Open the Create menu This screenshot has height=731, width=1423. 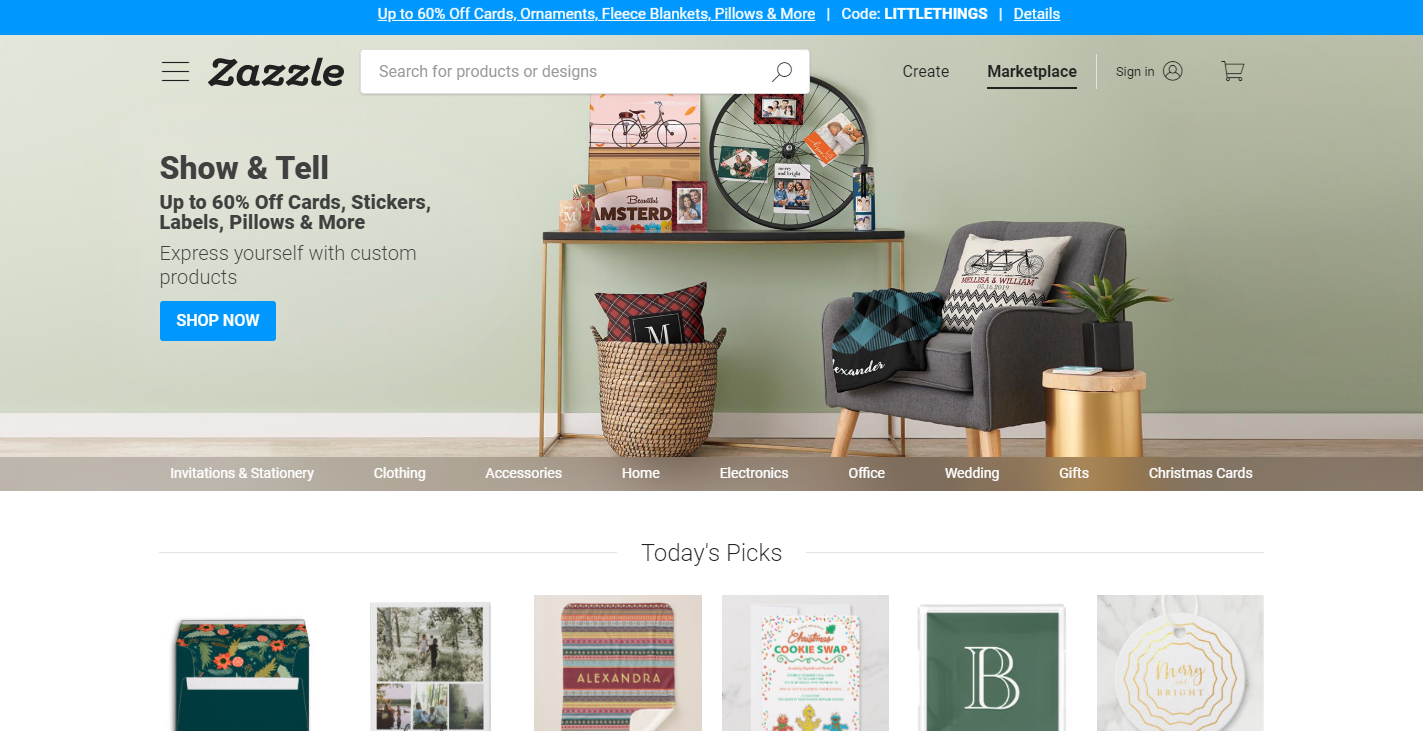tap(926, 71)
